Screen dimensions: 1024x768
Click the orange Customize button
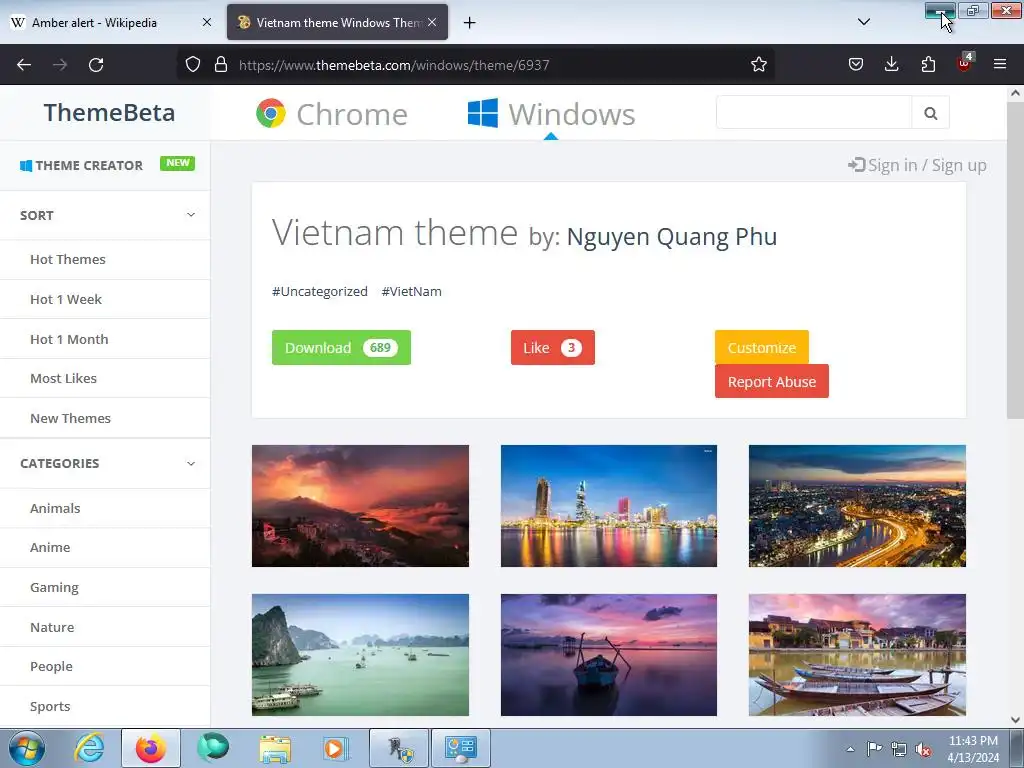761,347
